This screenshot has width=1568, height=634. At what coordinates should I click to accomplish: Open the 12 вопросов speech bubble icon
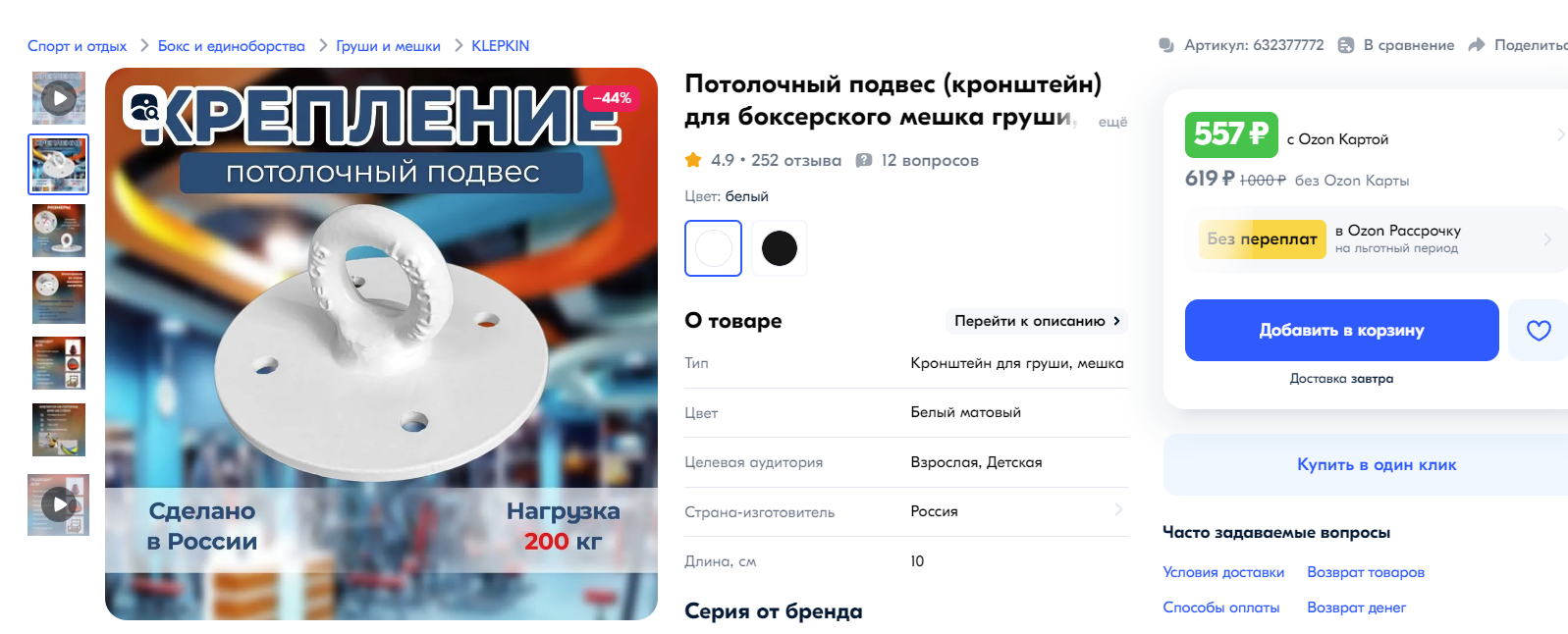point(864,160)
